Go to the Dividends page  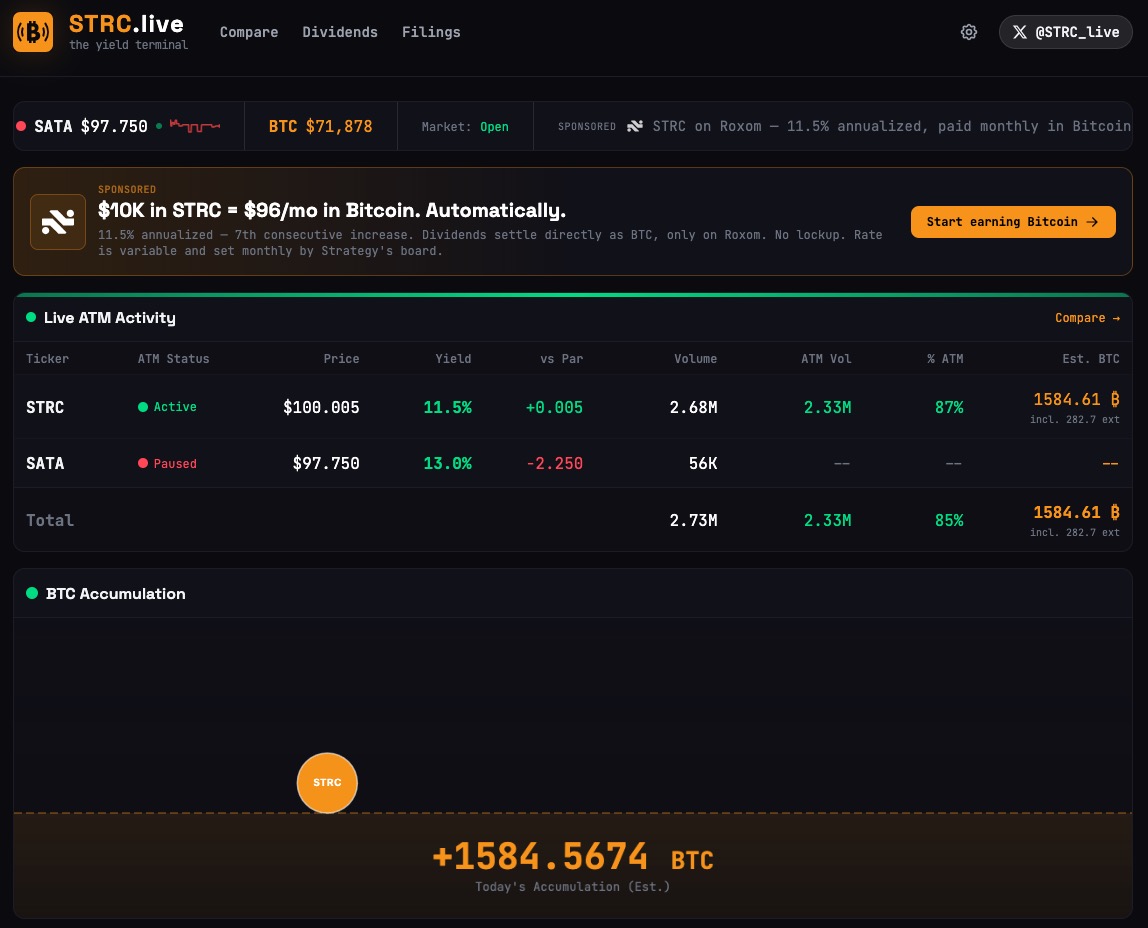[x=340, y=32]
